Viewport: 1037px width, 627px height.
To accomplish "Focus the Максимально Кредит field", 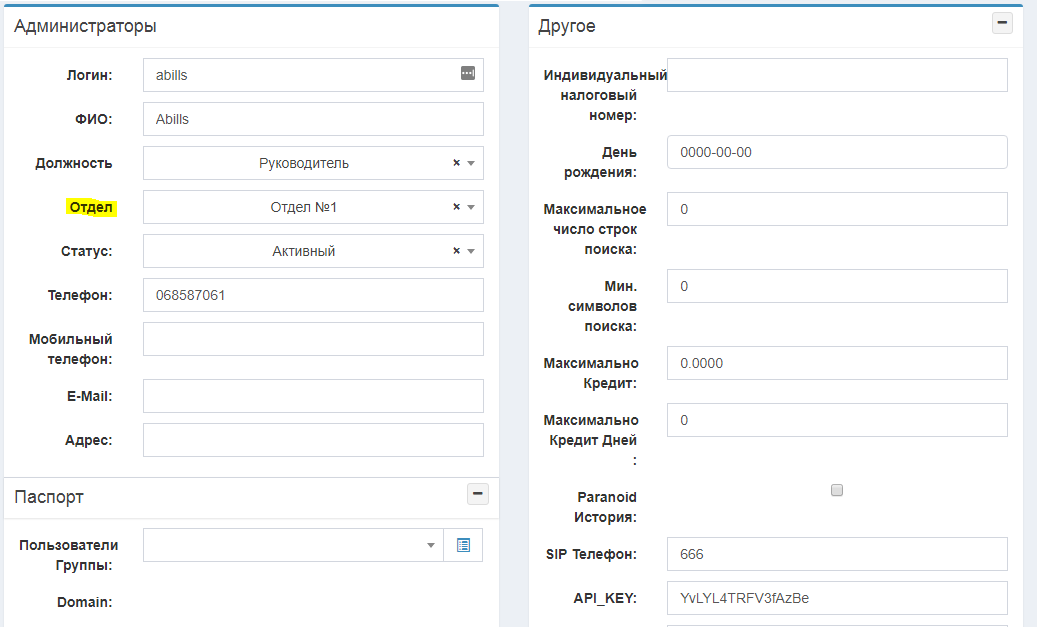I will 837,363.
